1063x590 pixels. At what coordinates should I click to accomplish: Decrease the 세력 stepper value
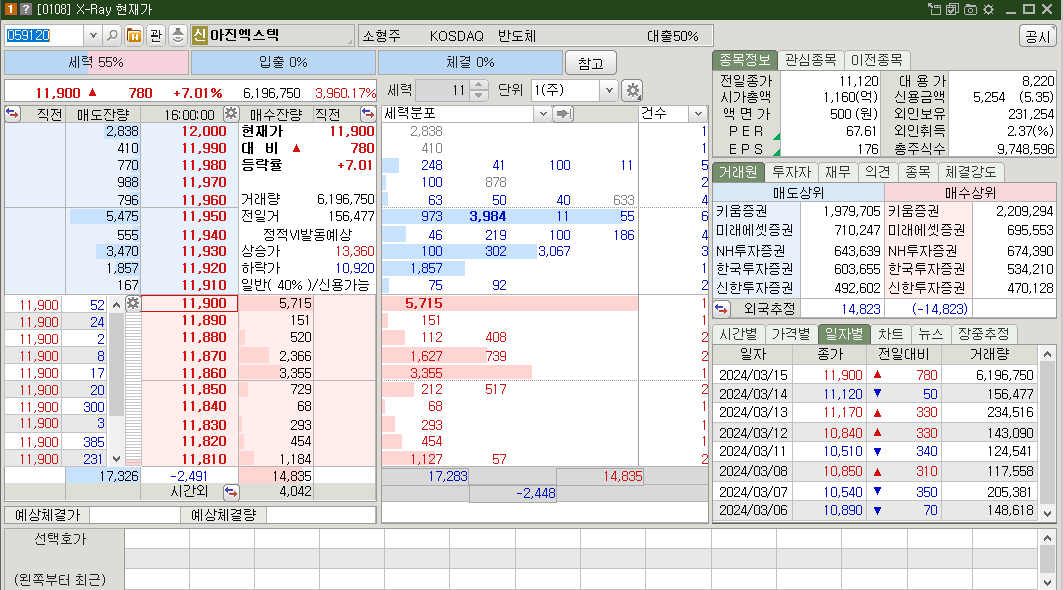click(478, 95)
